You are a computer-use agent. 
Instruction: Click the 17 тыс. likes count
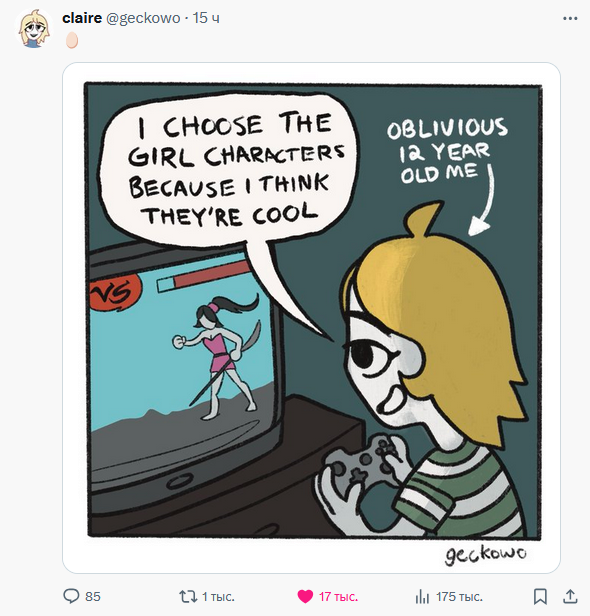point(338,597)
